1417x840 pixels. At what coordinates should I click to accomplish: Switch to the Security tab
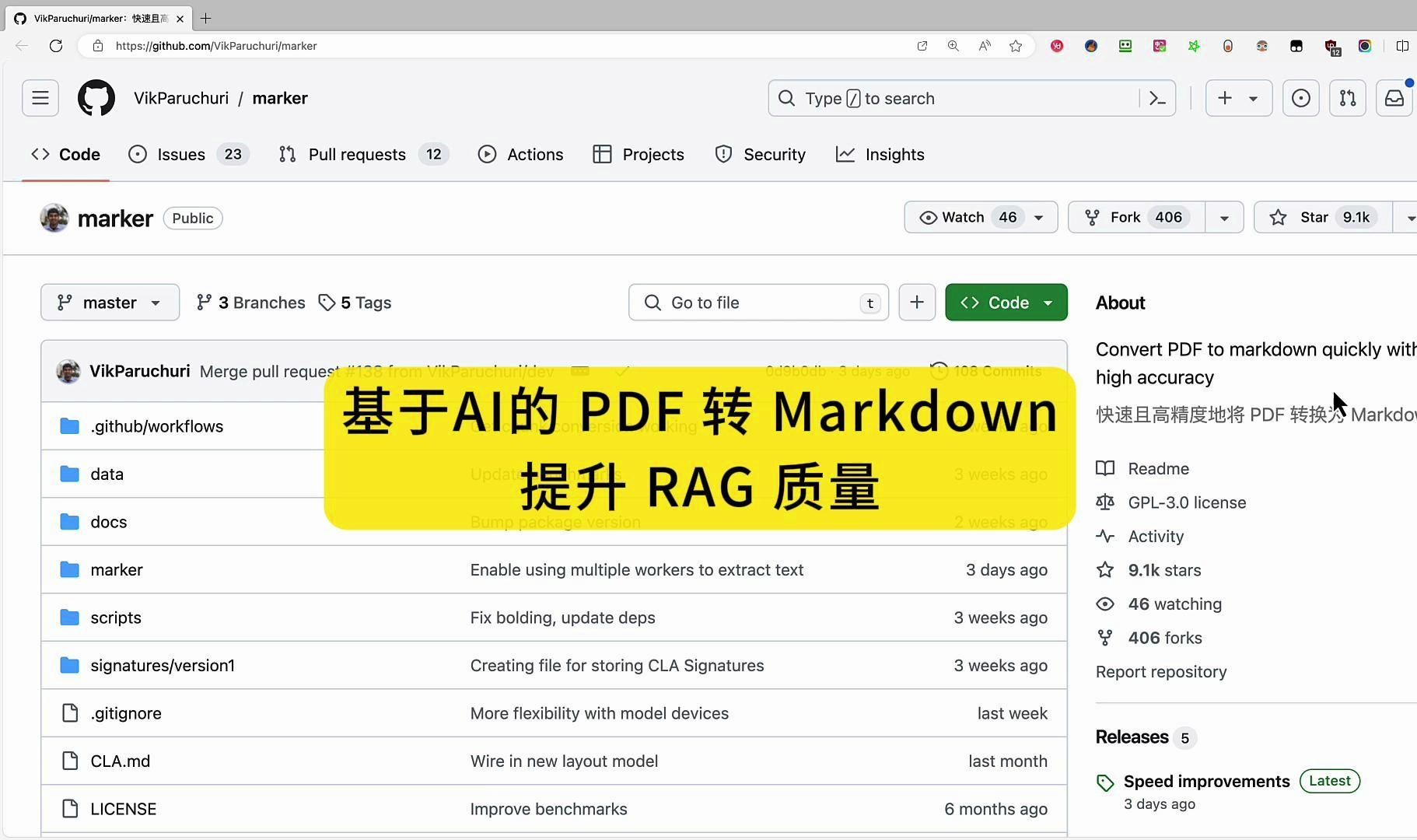click(760, 154)
